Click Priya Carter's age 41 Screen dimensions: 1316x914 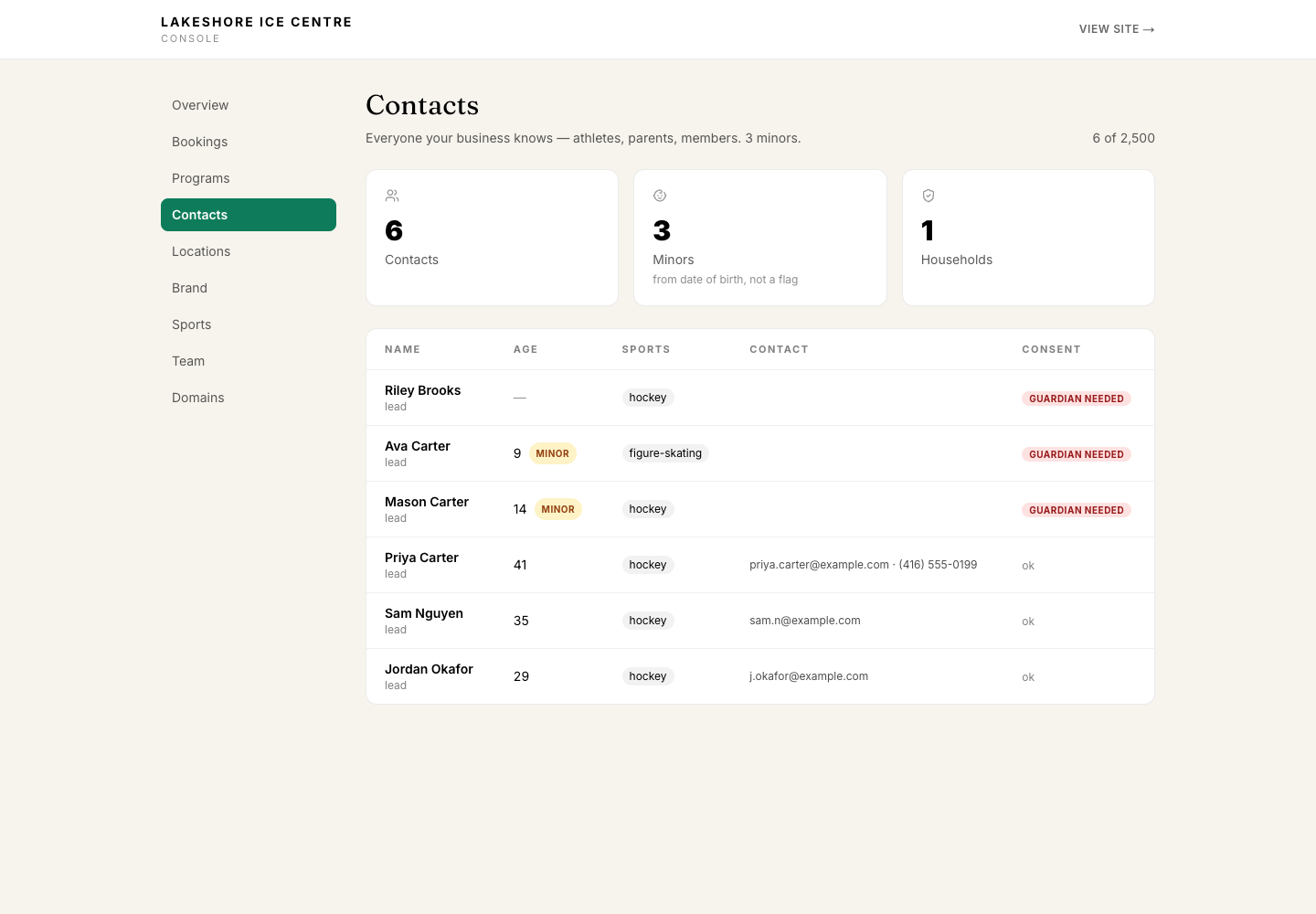[520, 565]
